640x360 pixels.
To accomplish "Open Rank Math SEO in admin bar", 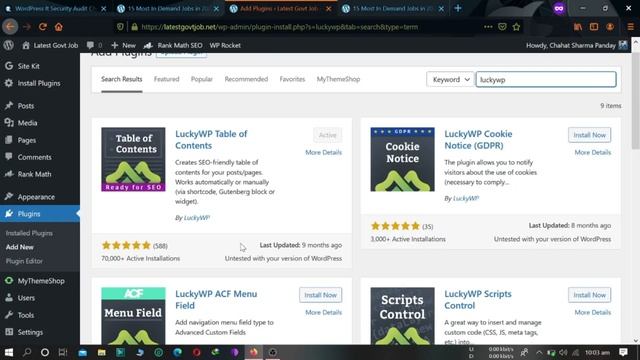I will pyautogui.click(x=173, y=45).
